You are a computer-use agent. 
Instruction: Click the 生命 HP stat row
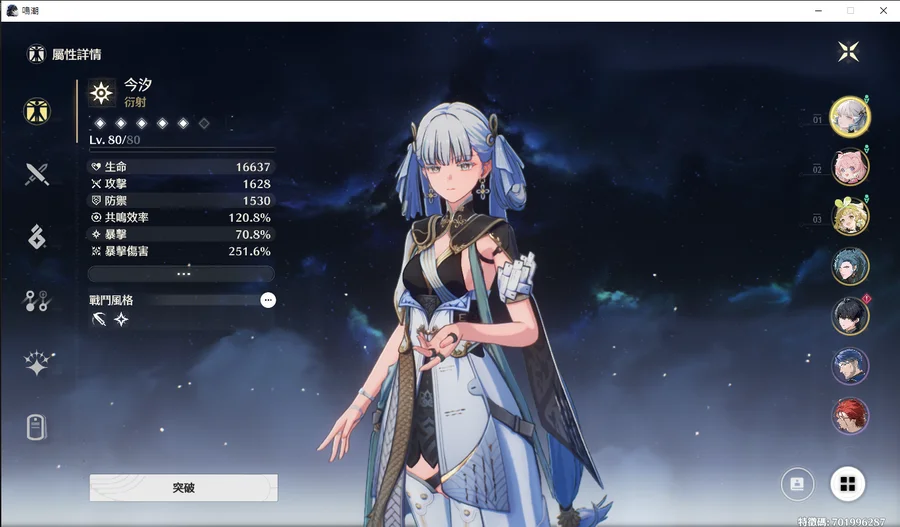point(181,167)
